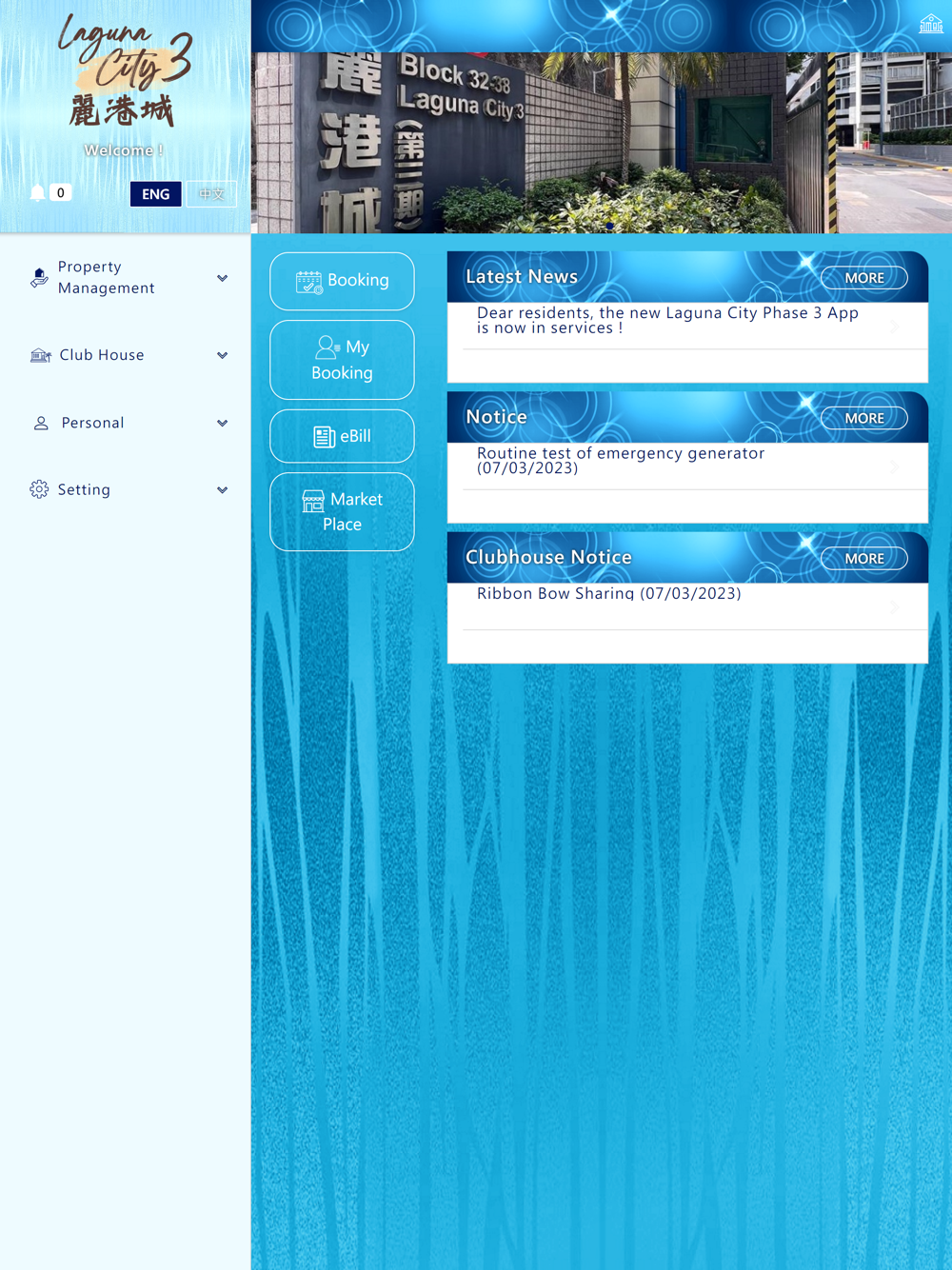Image resolution: width=952 pixels, height=1270 pixels.
Task: Click the Property Management hand-house icon
Action: [x=39, y=278]
